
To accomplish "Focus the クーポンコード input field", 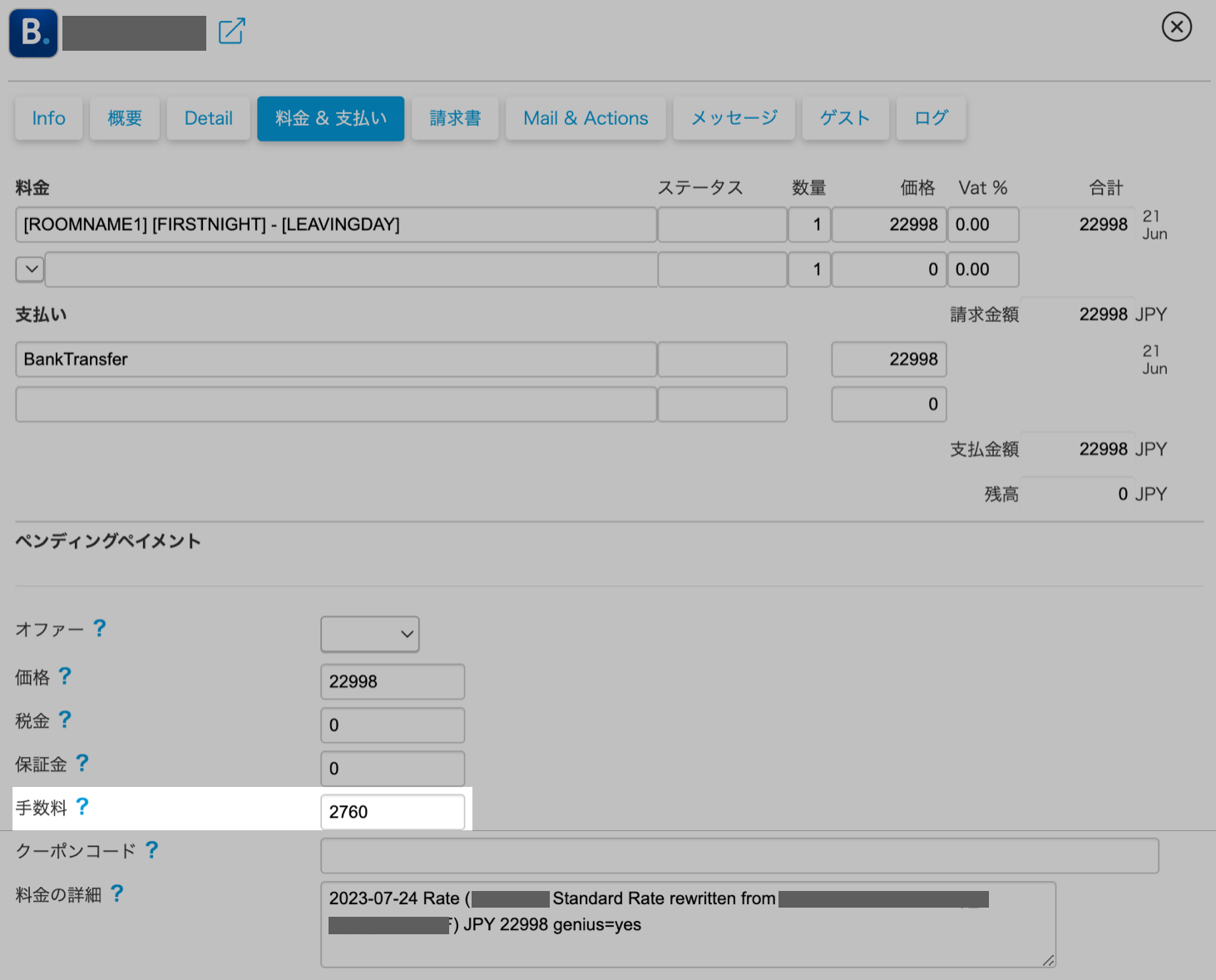I will tap(739, 855).
